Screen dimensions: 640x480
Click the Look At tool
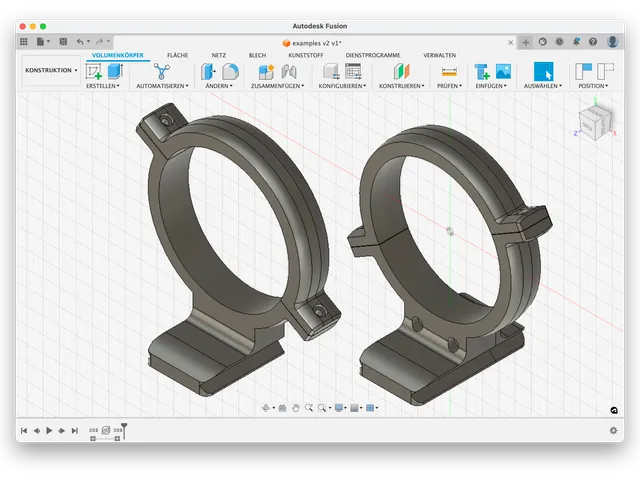pos(282,408)
